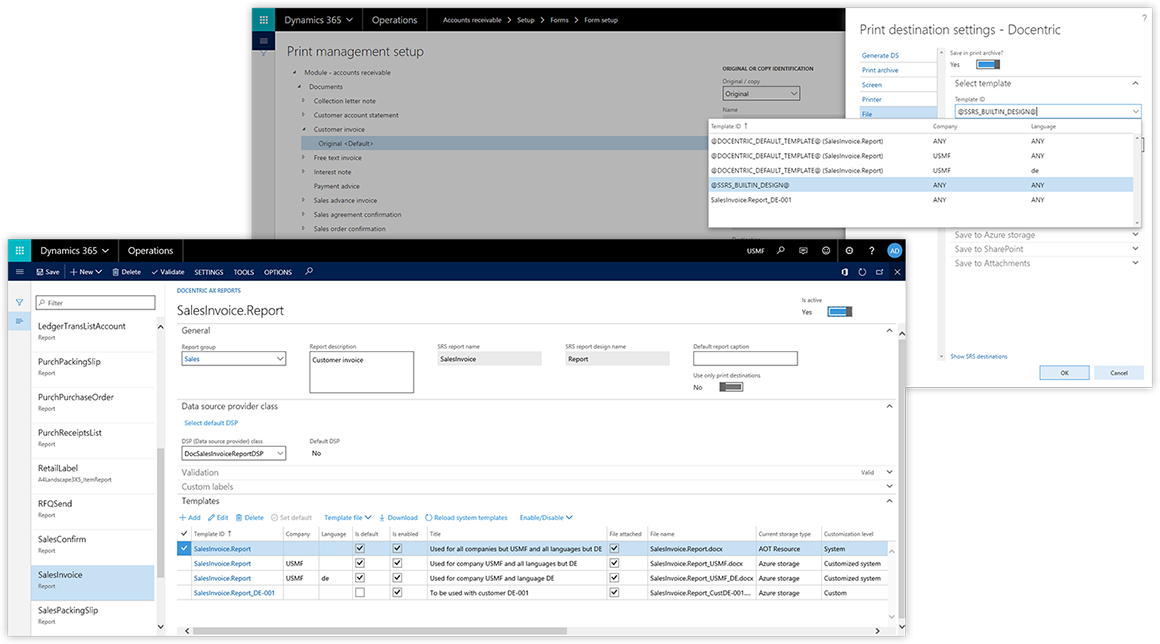Open the OPTIONS menu
The image size is (1160, 644).
point(278,272)
